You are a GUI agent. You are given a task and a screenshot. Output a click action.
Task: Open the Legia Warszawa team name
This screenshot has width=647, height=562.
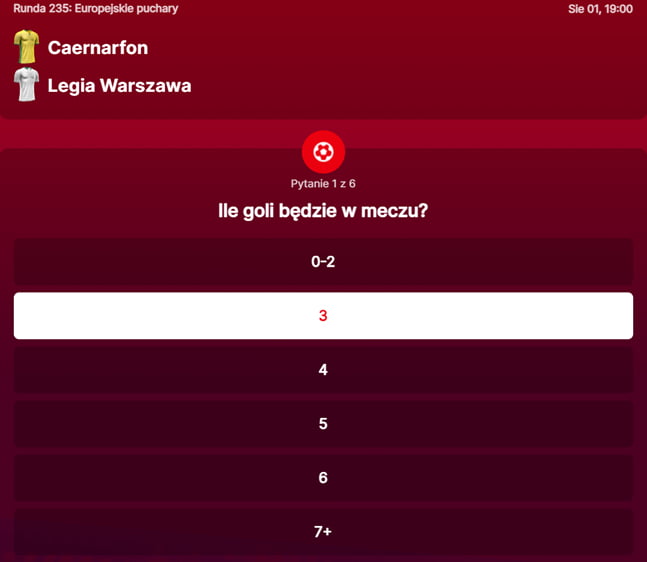(119, 86)
